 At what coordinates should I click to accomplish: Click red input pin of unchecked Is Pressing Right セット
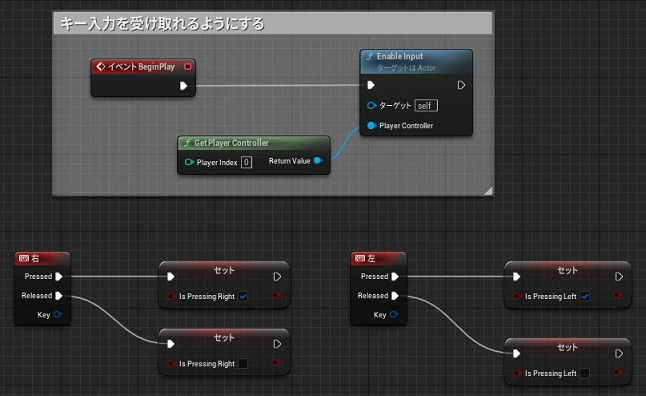click(x=171, y=363)
